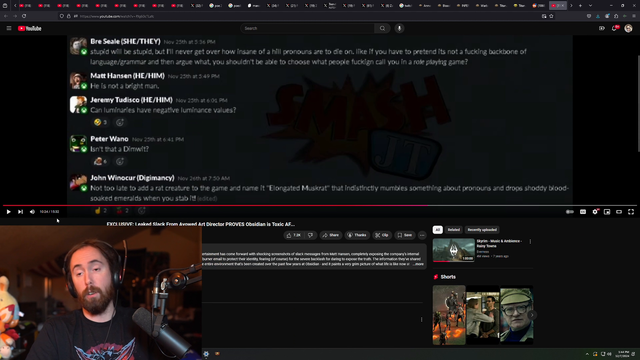The image size is (640, 360).
Task: Expand description with ...more
Action: [418, 264]
